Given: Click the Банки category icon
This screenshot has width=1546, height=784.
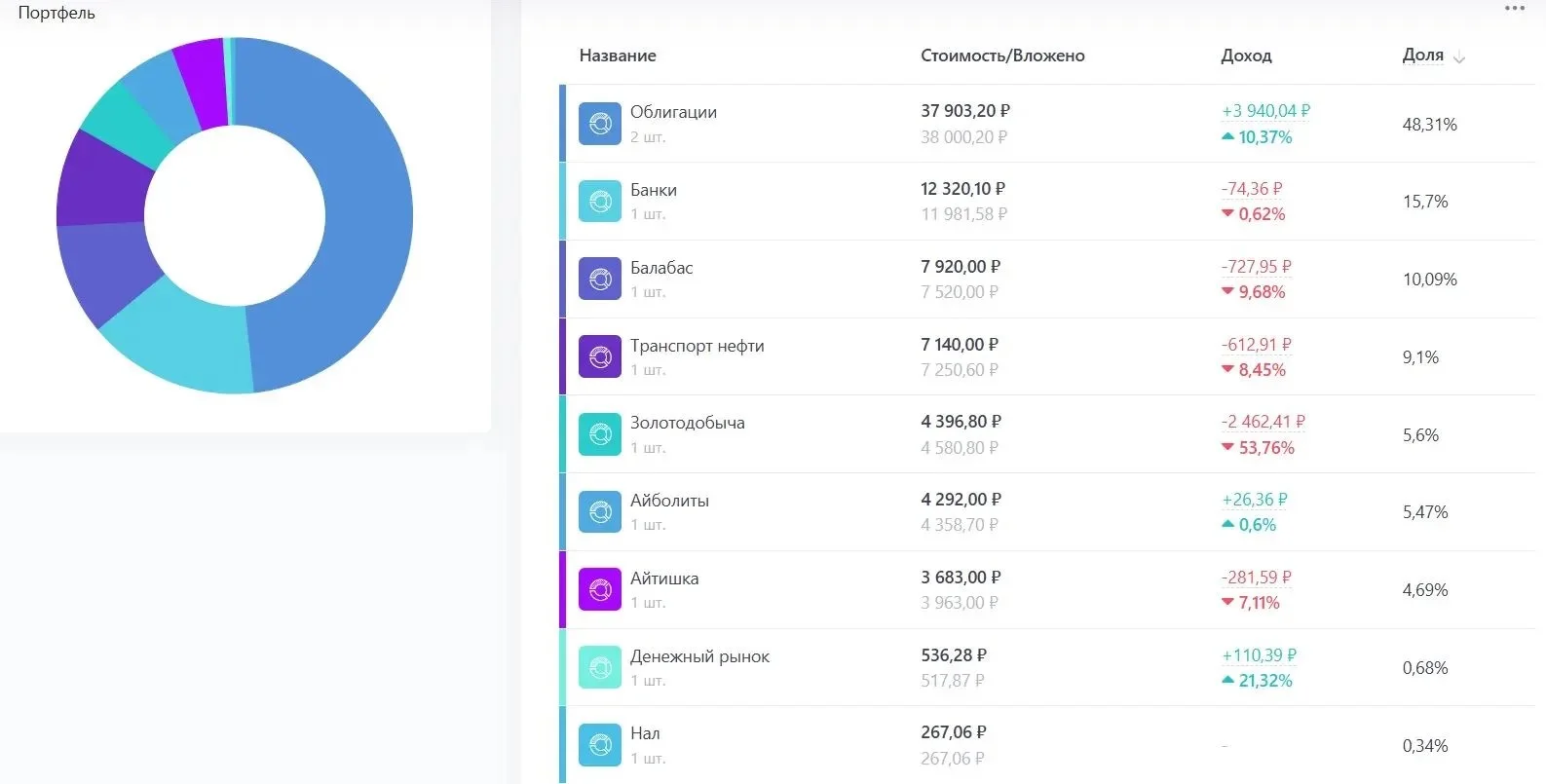Looking at the screenshot, I should 600,202.
